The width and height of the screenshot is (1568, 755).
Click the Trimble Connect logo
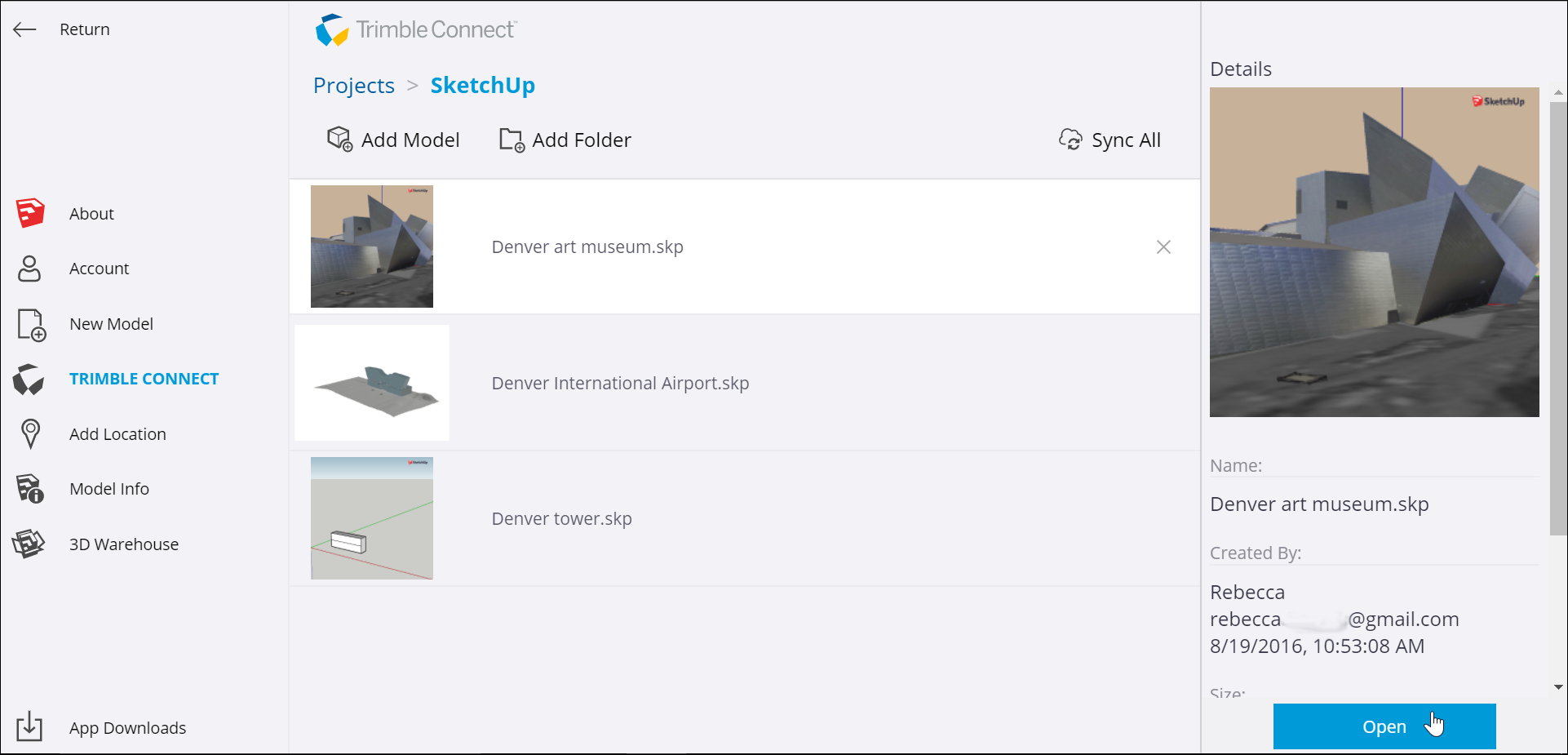[x=416, y=30]
